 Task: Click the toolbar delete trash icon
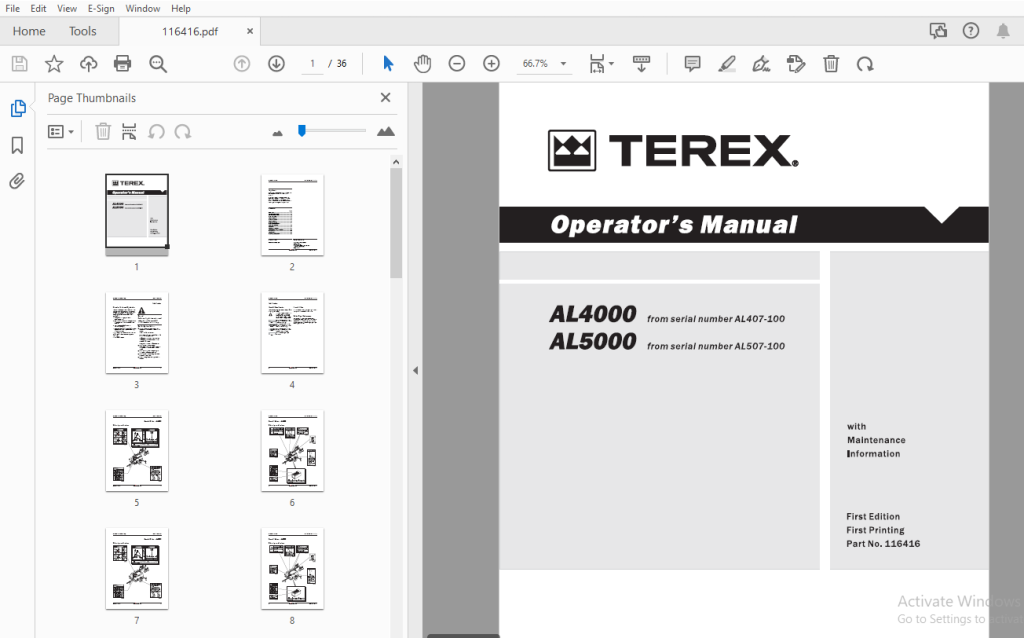(x=831, y=64)
